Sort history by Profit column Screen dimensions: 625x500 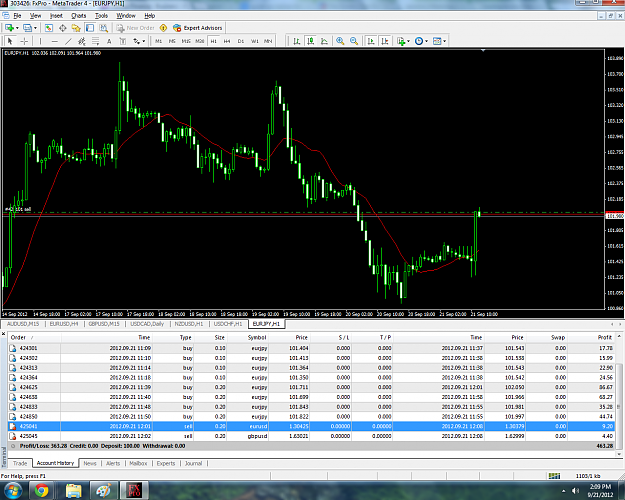[x=592, y=337]
